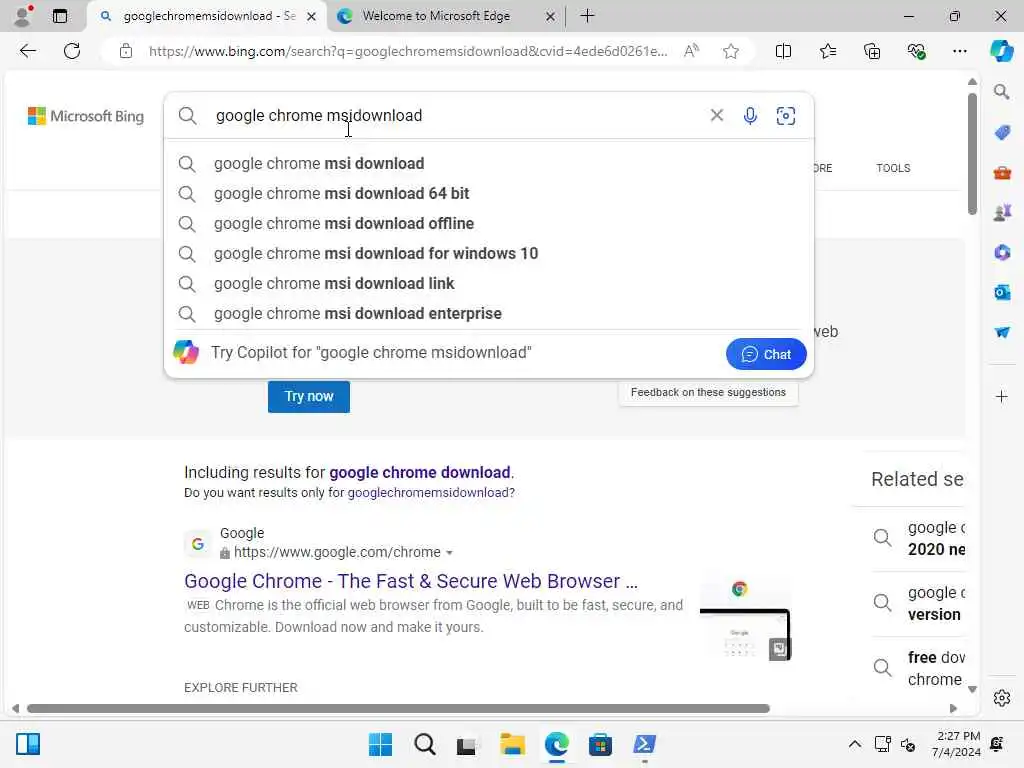Open the Copilot sidebar icon
This screenshot has width=1024, height=768.
1001,51
